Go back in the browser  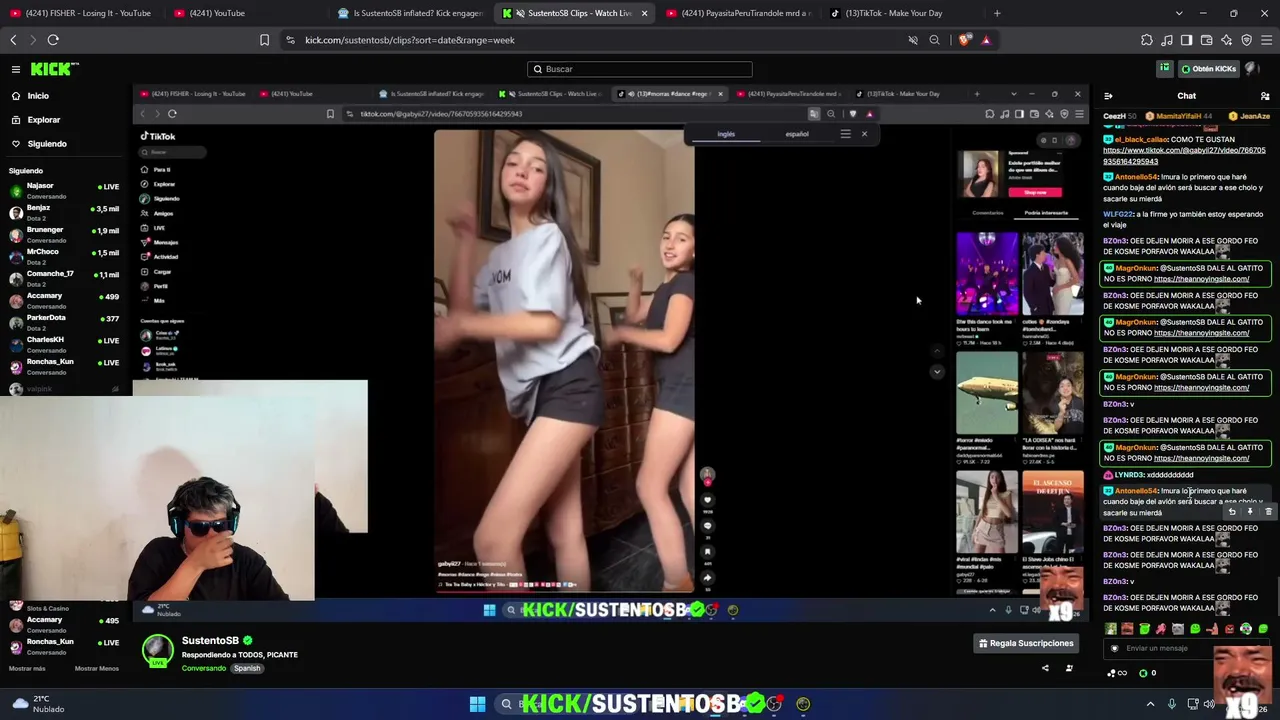[13, 40]
